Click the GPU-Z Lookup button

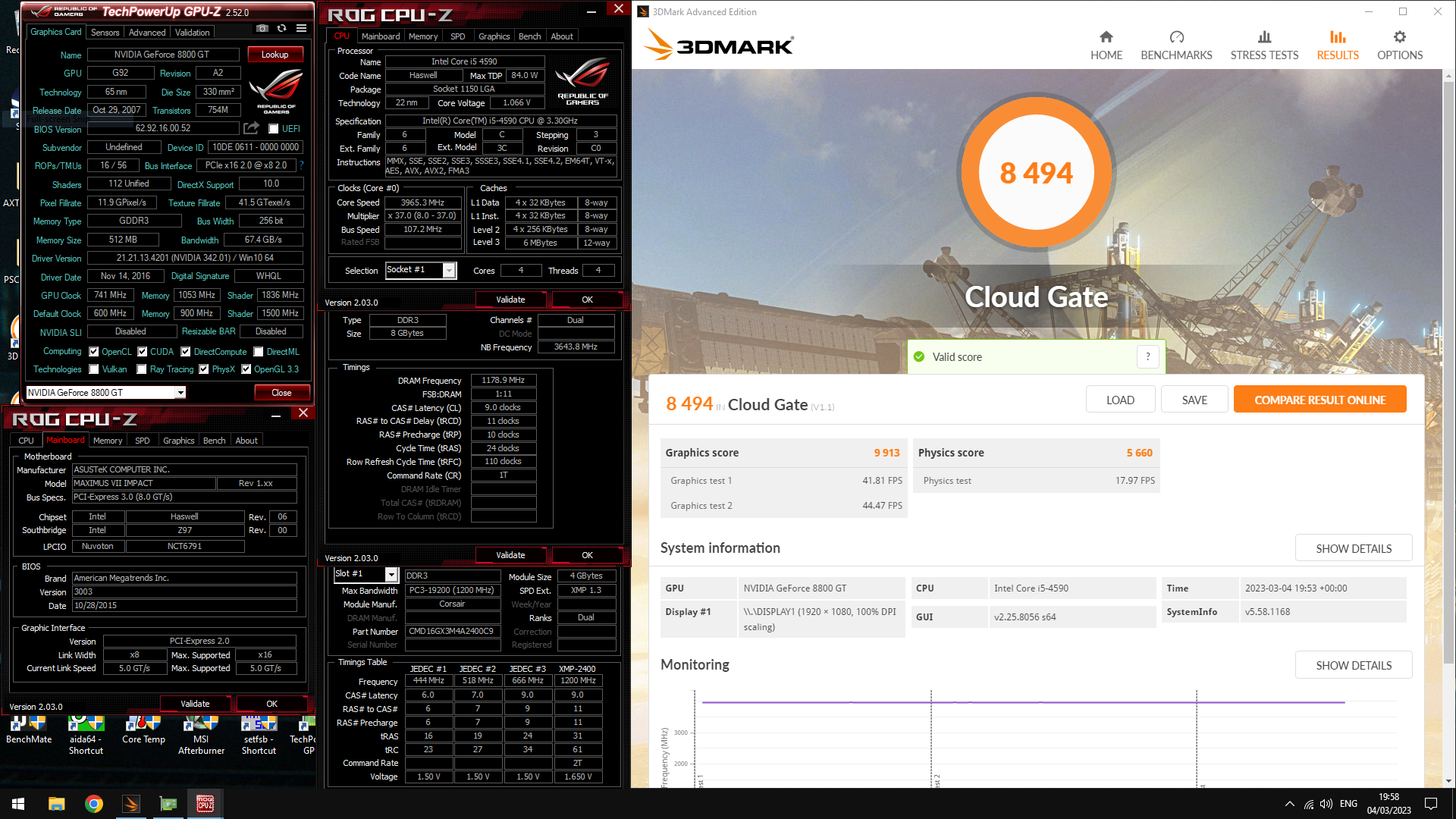pos(275,55)
